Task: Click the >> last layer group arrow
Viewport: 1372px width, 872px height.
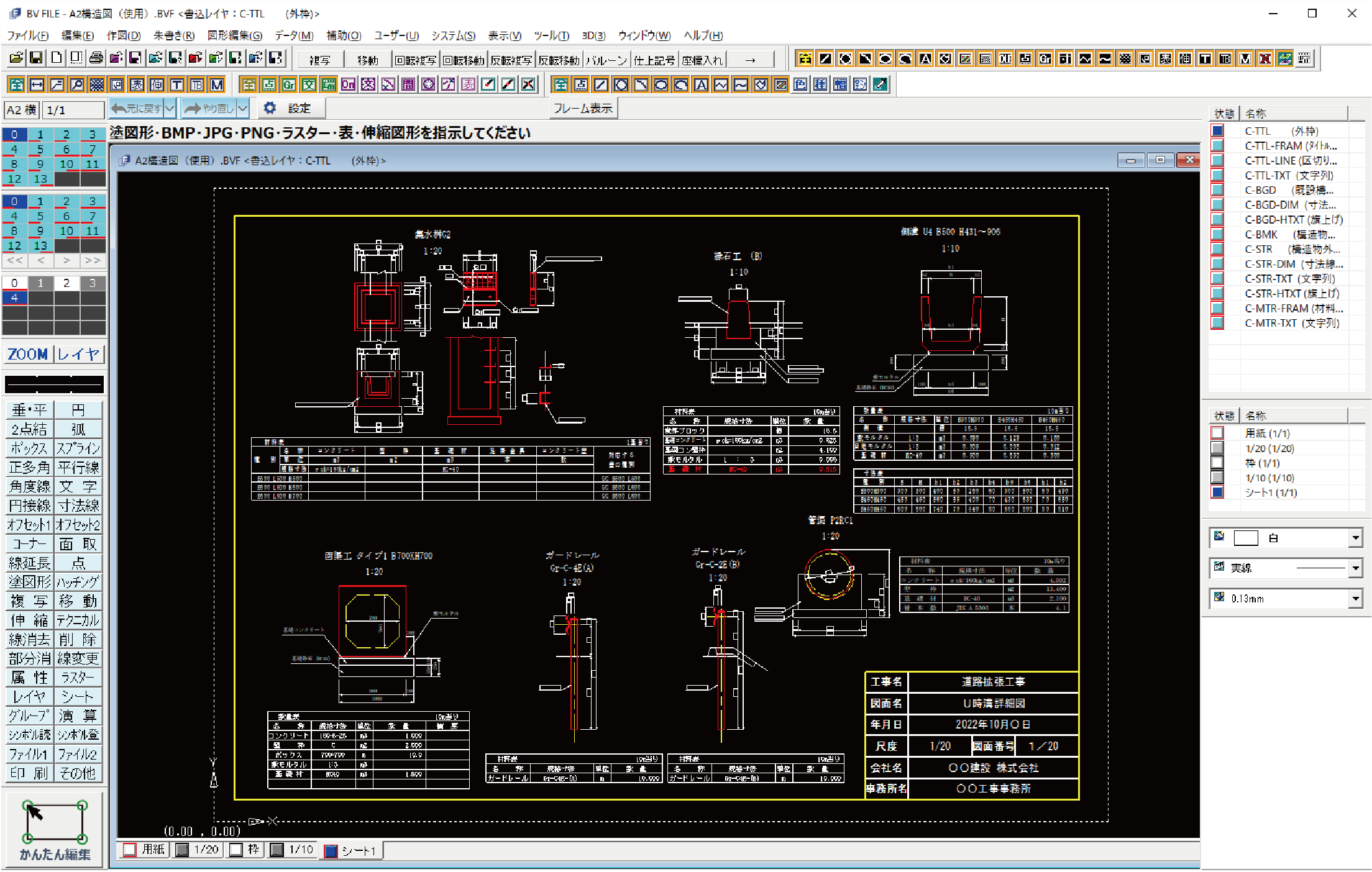Action: coord(93,261)
